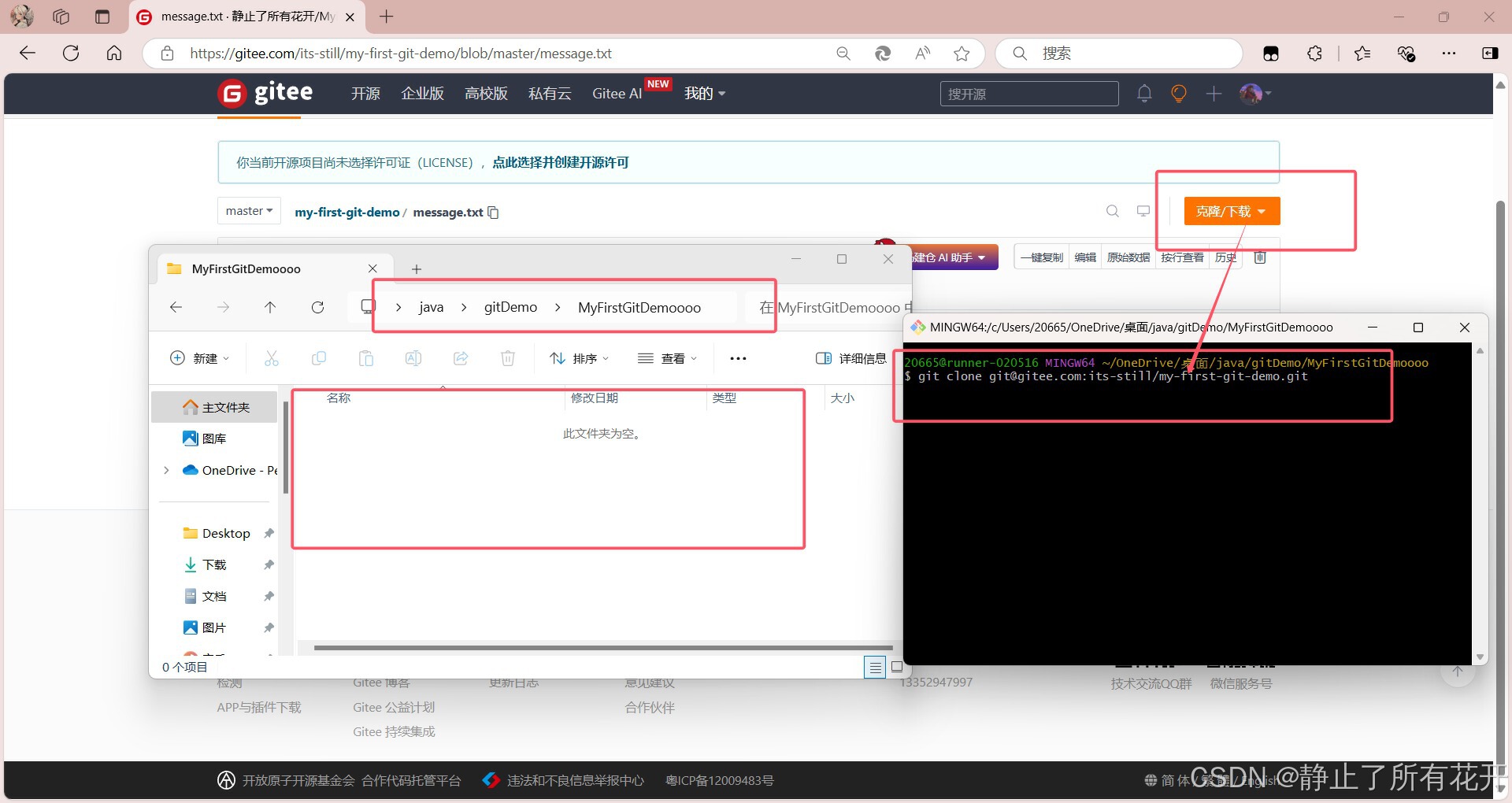Click the 原始数据 button
Image resolution: width=1512 pixels, height=803 pixels.
pyautogui.click(x=1128, y=257)
